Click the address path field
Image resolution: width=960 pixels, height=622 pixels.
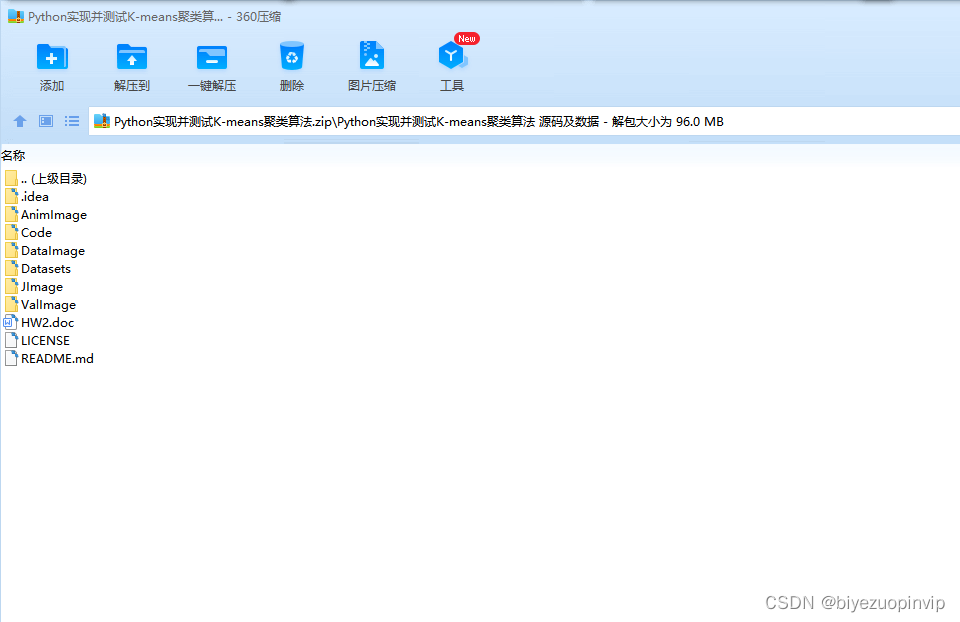524,121
